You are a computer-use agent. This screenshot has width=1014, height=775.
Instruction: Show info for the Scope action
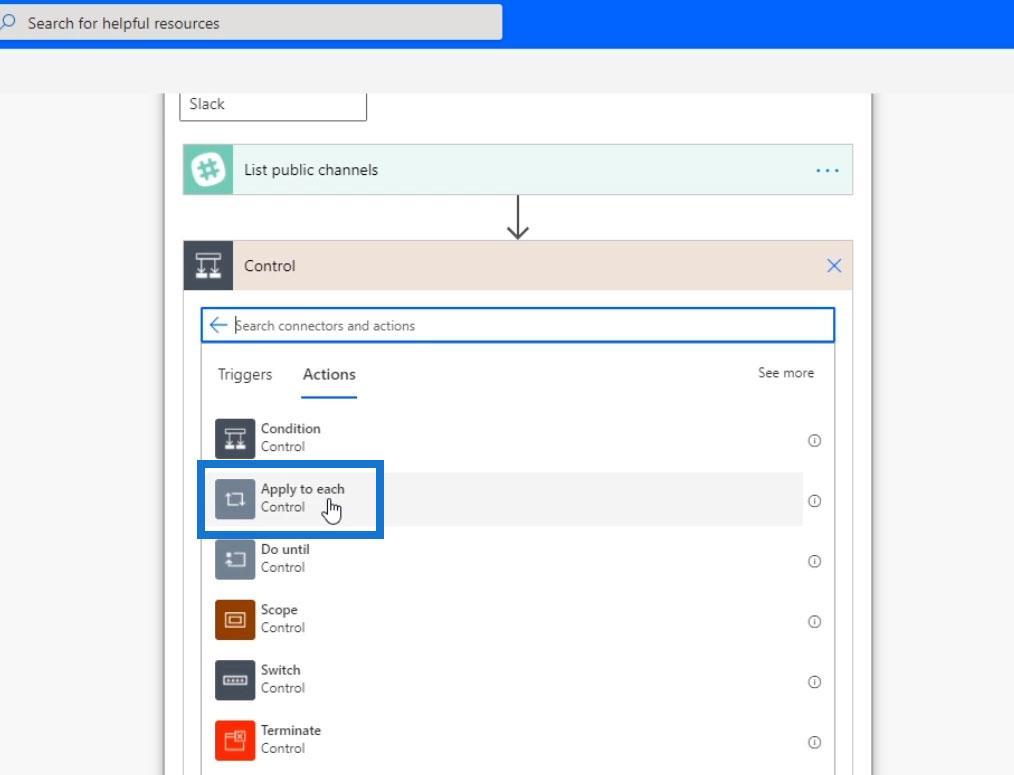click(814, 622)
